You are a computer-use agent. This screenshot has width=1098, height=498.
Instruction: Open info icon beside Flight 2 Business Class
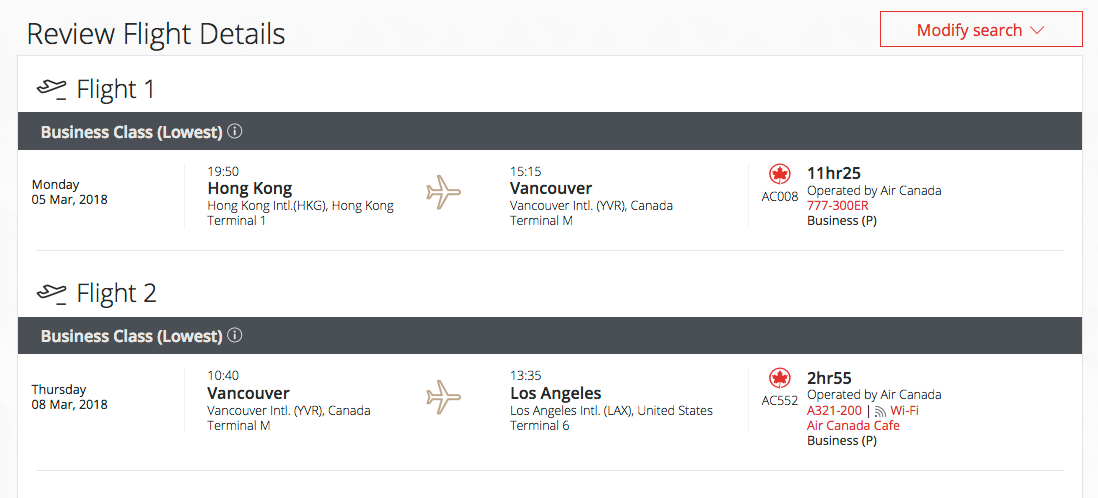pos(235,336)
